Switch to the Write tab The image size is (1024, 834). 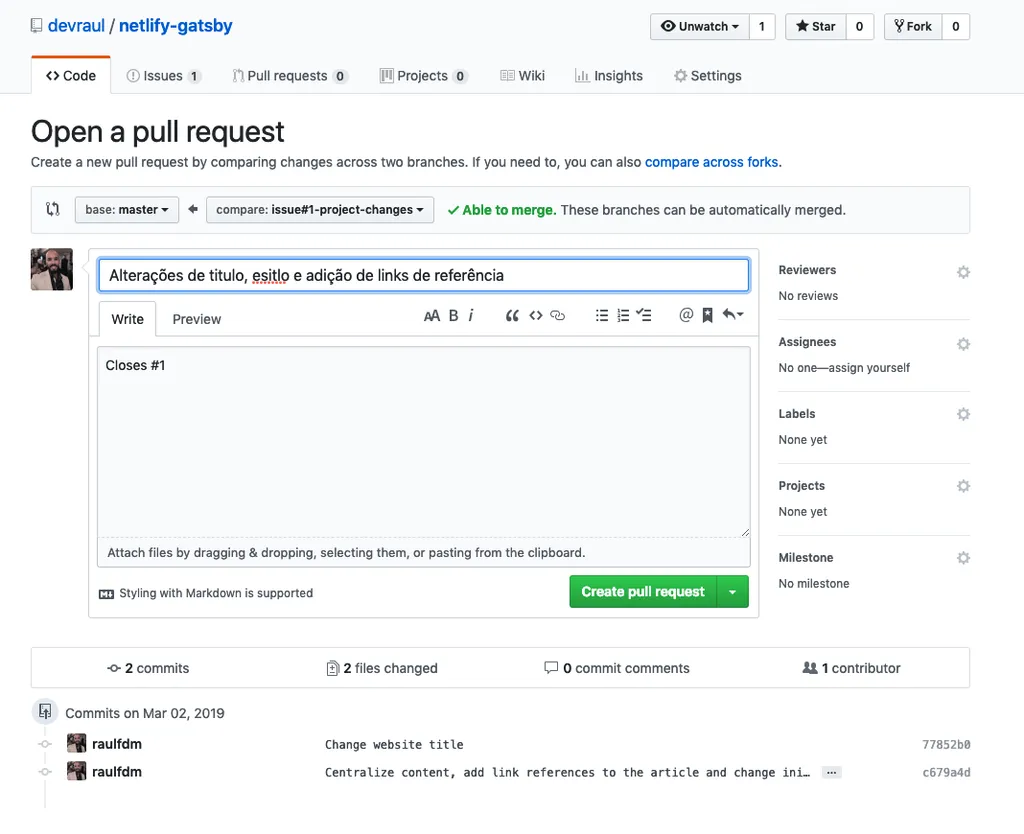click(x=127, y=319)
